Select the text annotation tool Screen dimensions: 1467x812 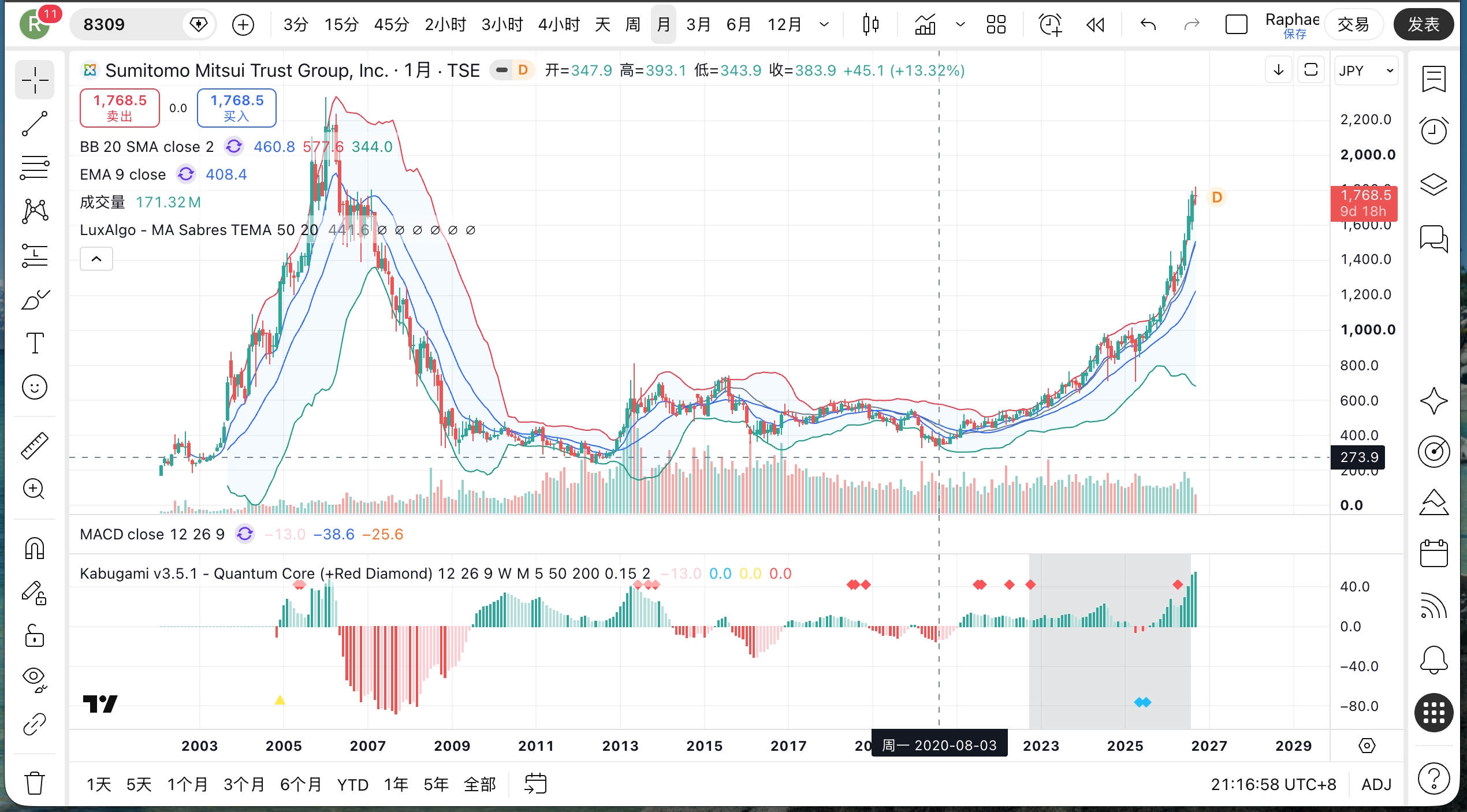coord(35,343)
